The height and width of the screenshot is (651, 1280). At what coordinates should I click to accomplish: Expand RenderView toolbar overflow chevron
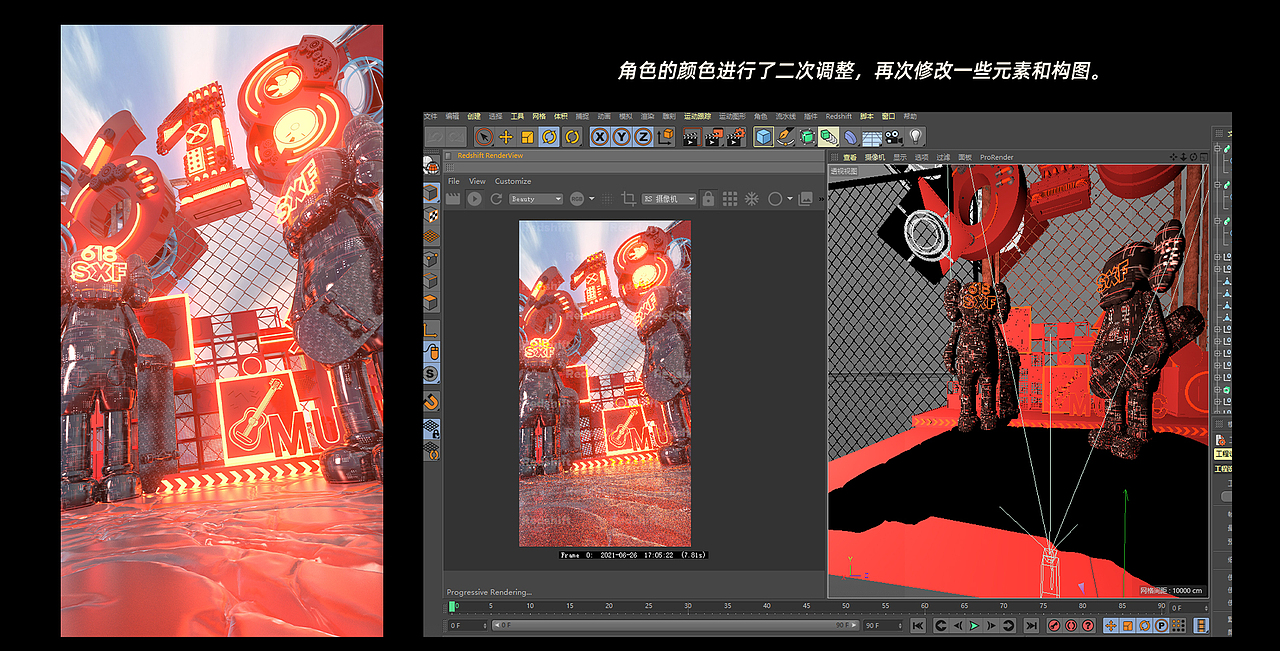821,199
